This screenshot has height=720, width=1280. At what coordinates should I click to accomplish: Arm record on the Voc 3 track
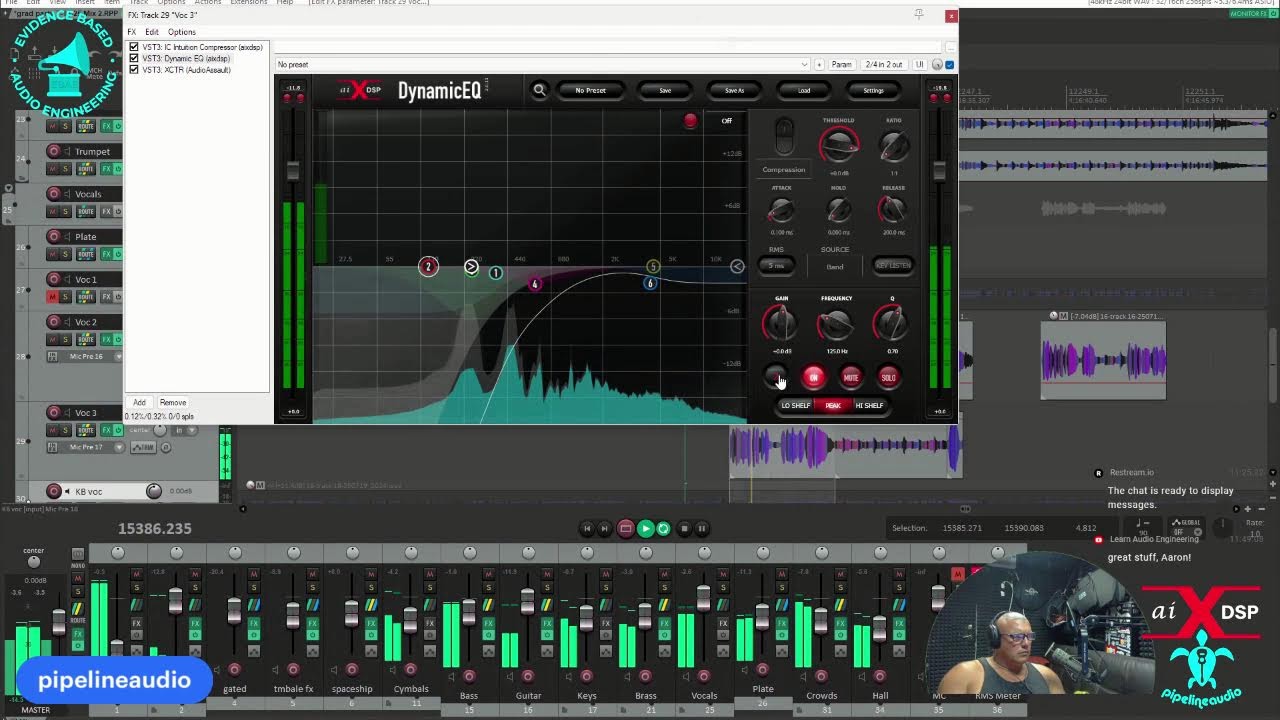(53, 412)
